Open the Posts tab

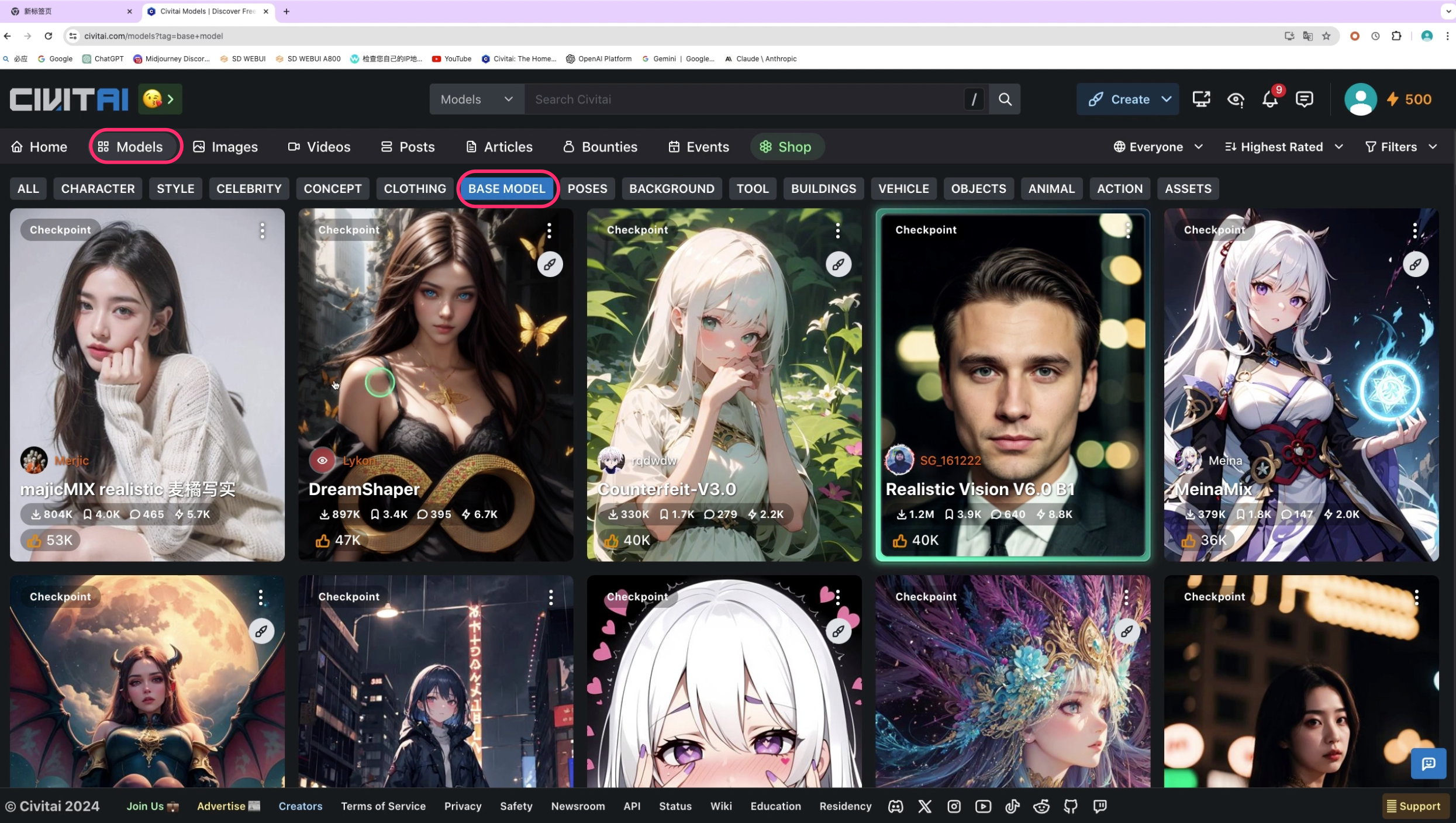click(x=408, y=147)
